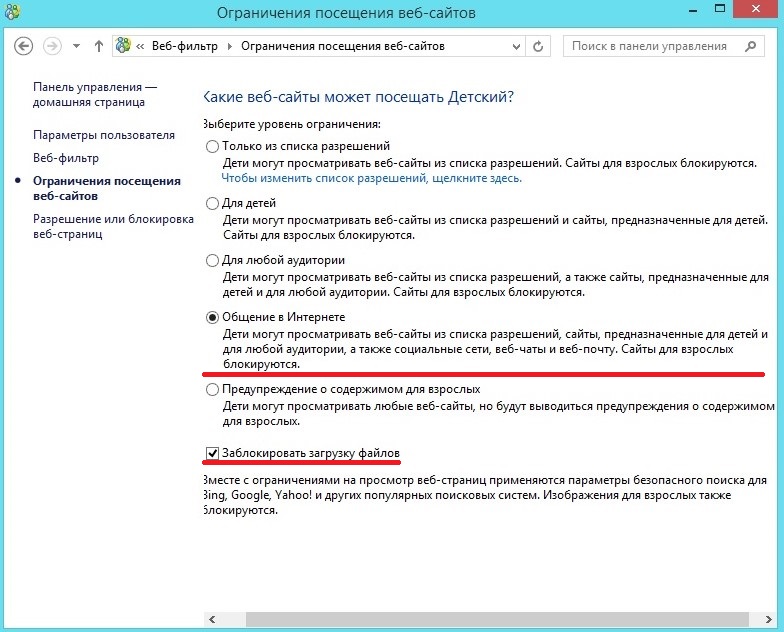Viewport: 784px width, 632px height.
Task: Select Для любой аудитории option
Action: [x=212, y=260]
